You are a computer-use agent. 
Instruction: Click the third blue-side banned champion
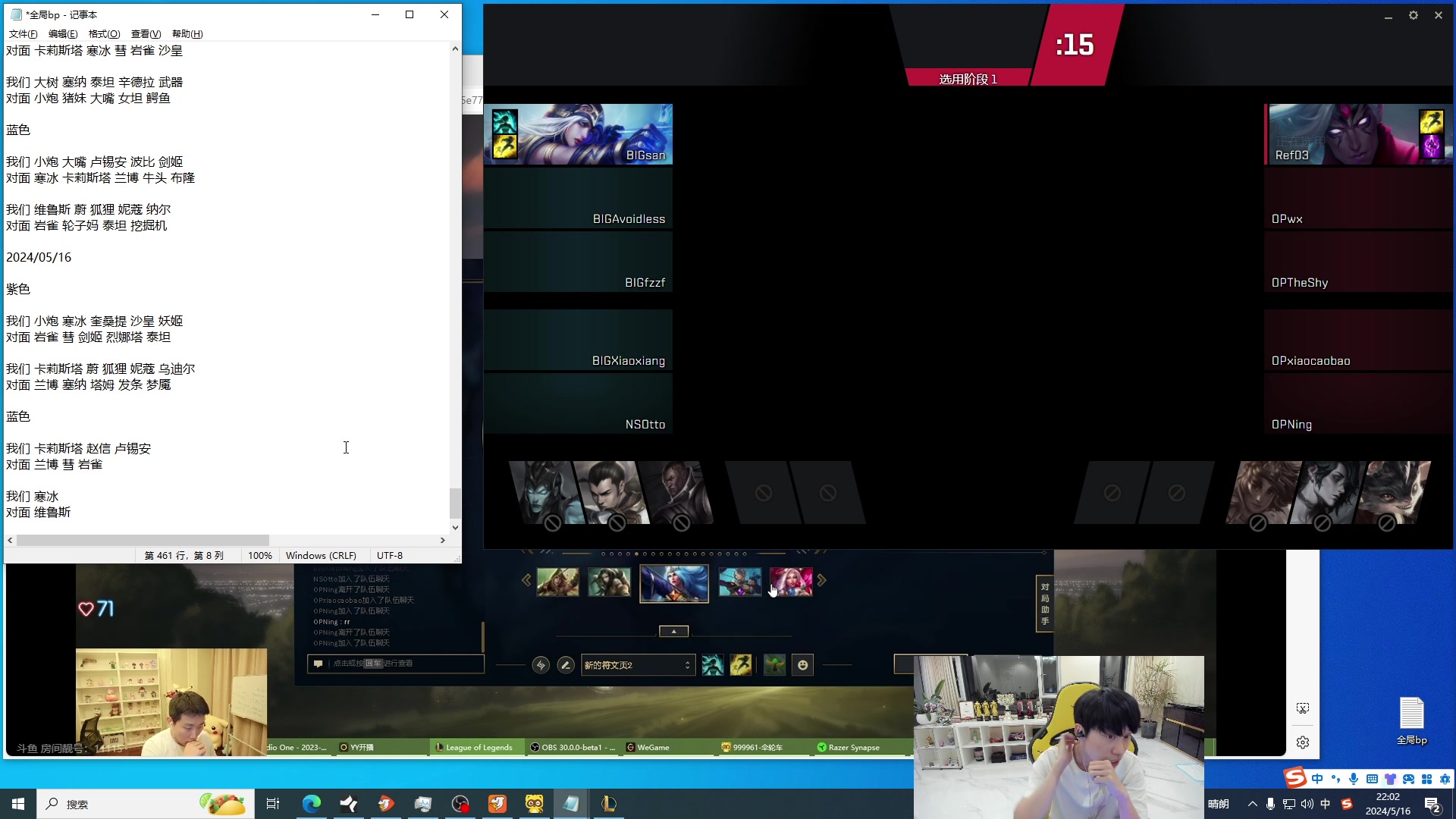[676, 492]
